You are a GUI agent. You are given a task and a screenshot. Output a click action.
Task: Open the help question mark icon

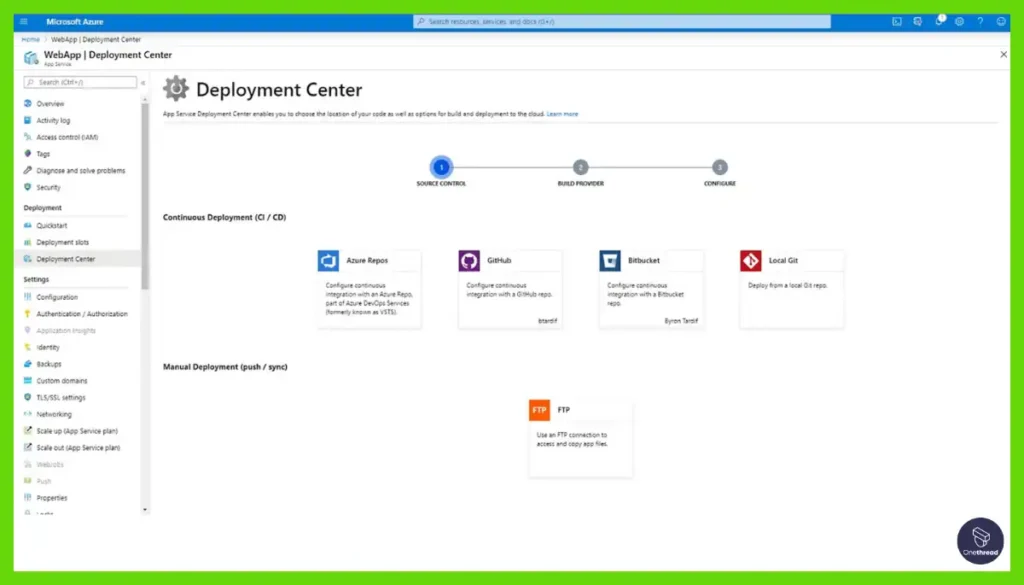(x=980, y=22)
